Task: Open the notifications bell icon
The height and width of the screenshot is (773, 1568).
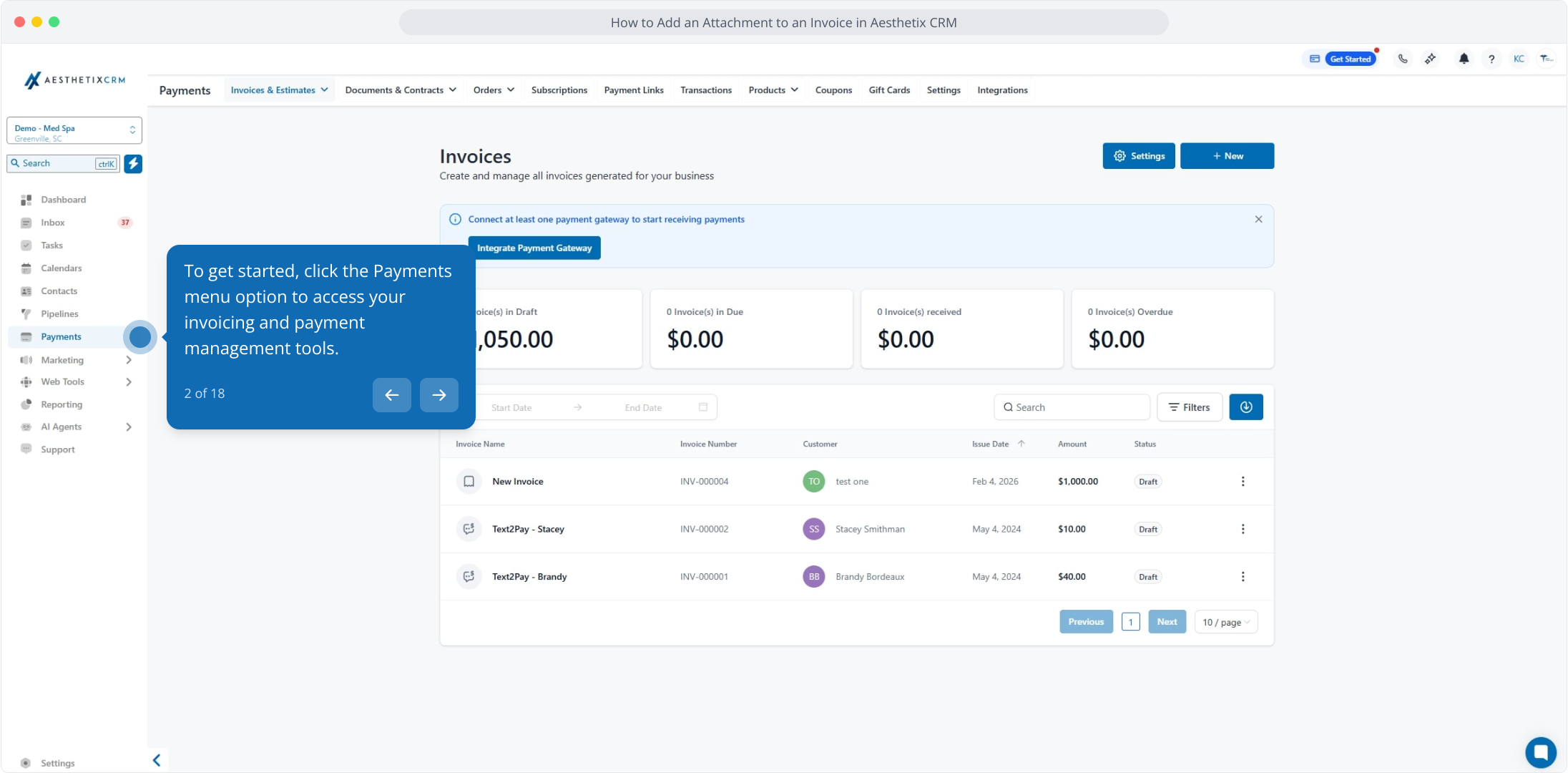Action: pyautogui.click(x=1464, y=59)
